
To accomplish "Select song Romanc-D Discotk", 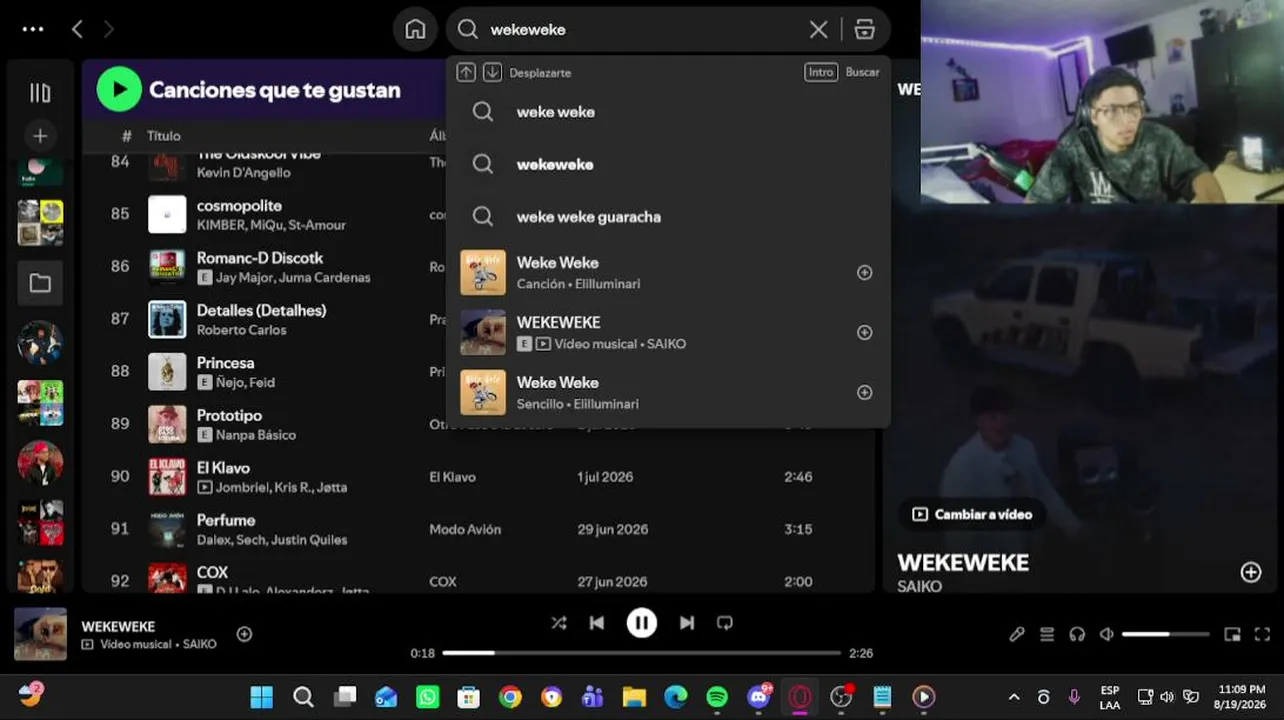I will 260,258.
